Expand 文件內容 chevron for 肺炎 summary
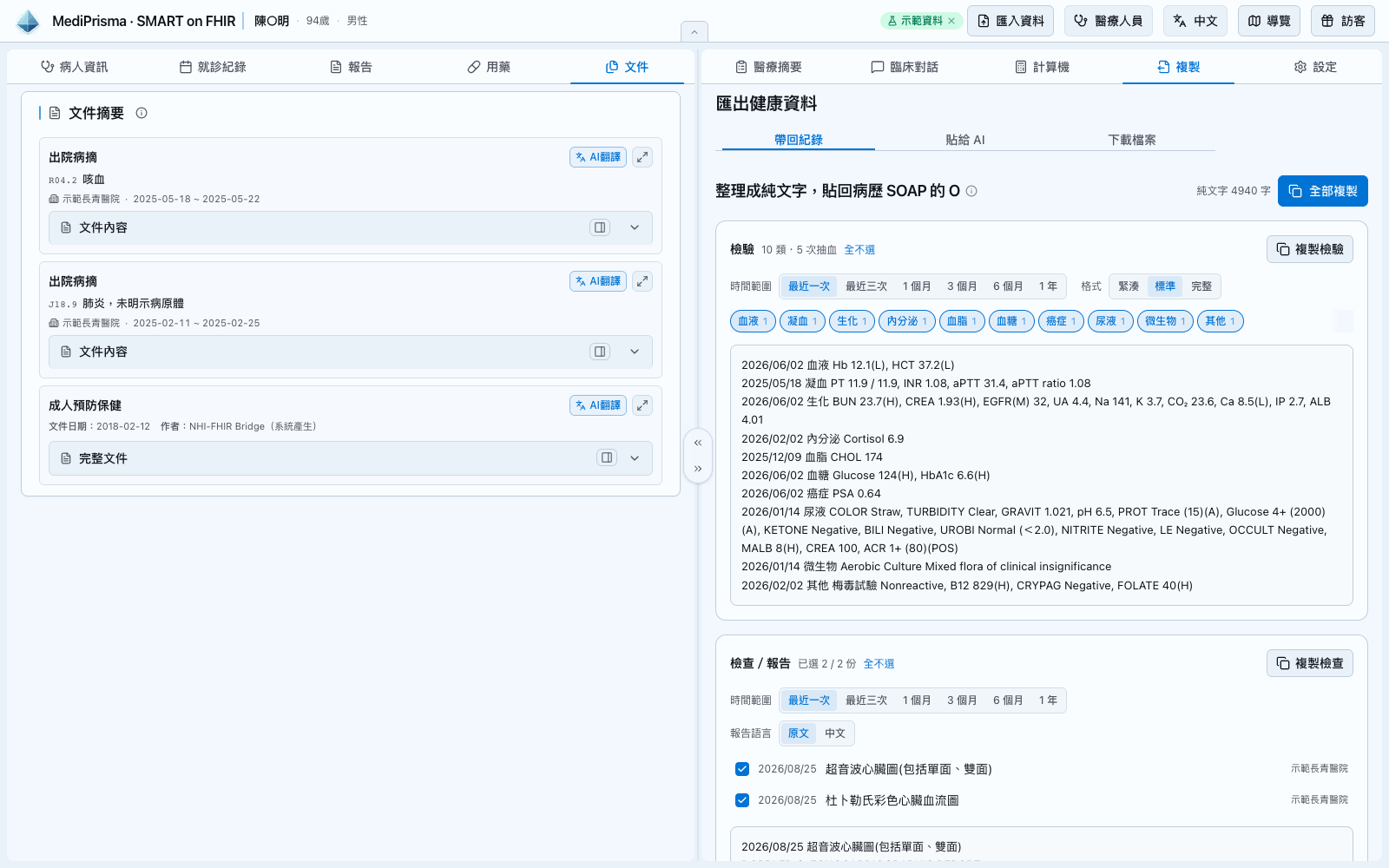Screen dimensions: 1389x868 coord(635,352)
